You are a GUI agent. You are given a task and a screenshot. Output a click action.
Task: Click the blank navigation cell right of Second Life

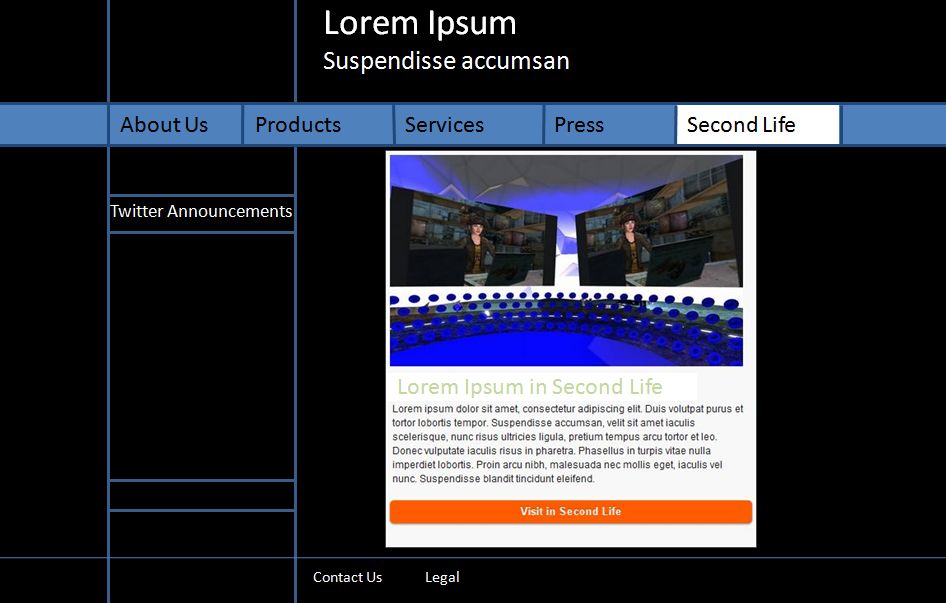point(892,125)
